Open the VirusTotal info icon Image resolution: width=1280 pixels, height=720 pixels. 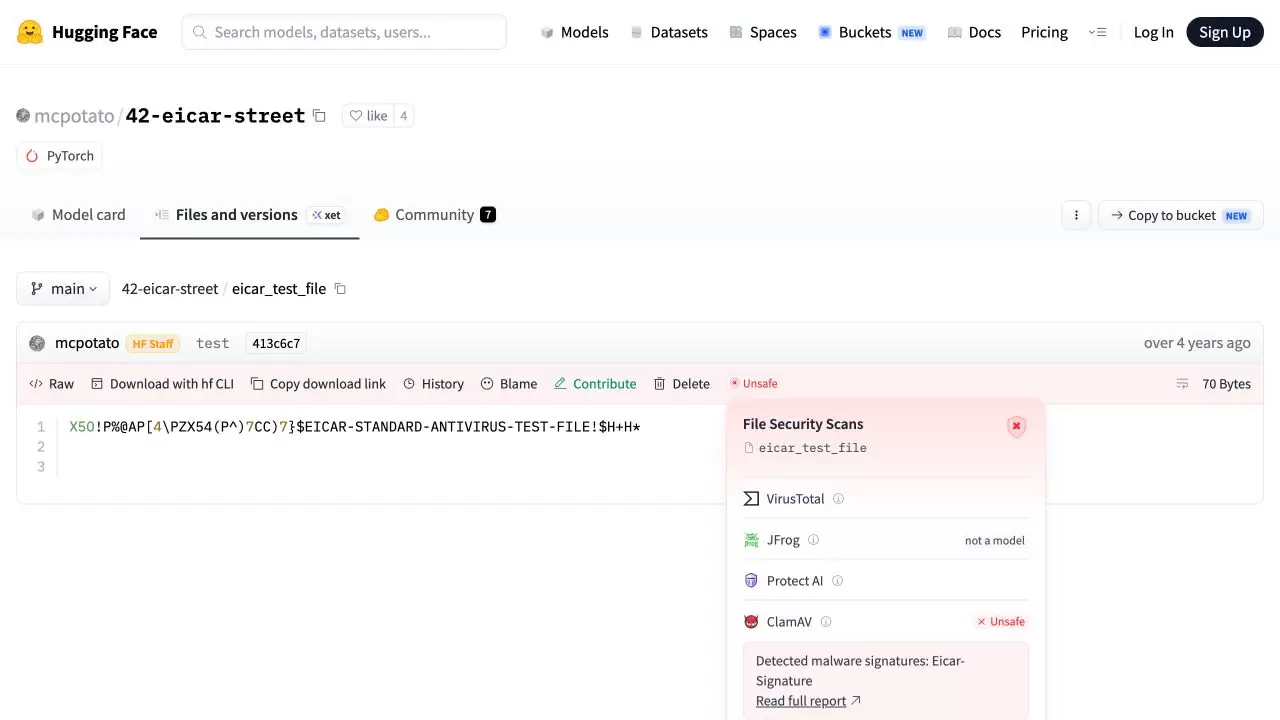pyautogui.click(x=838, y=499)
